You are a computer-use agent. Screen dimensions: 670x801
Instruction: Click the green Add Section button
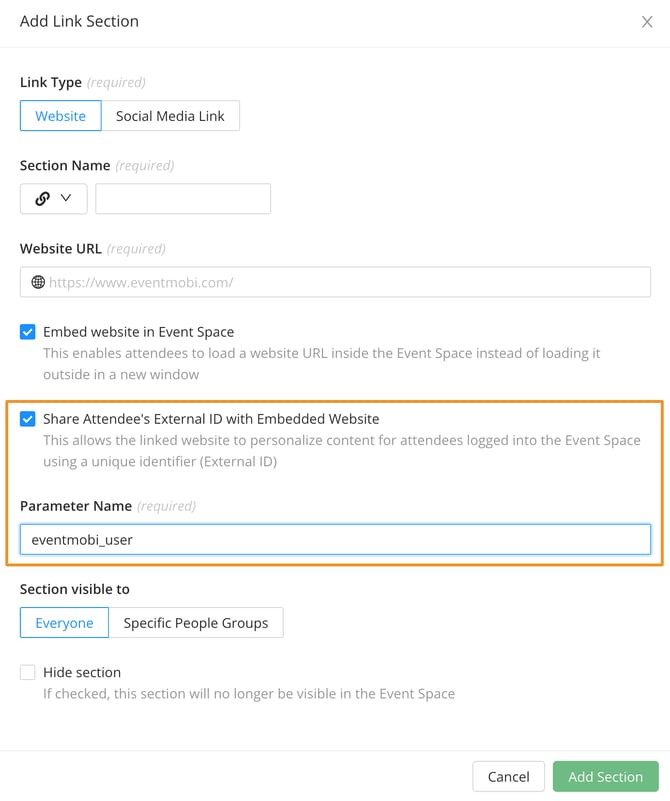coord(605,777)
